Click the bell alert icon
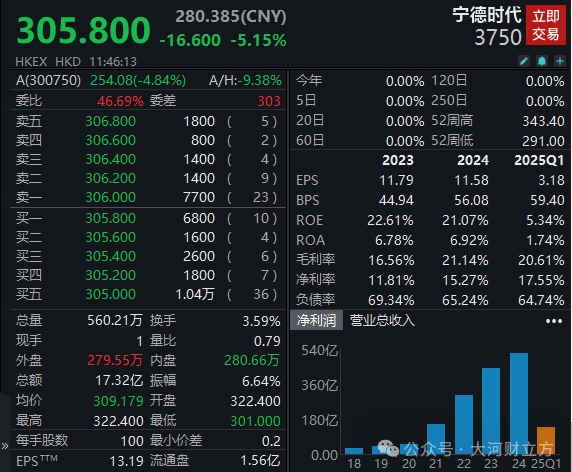Image resolution: width=572 pixels, height=472 pixels. click(542, 61)
